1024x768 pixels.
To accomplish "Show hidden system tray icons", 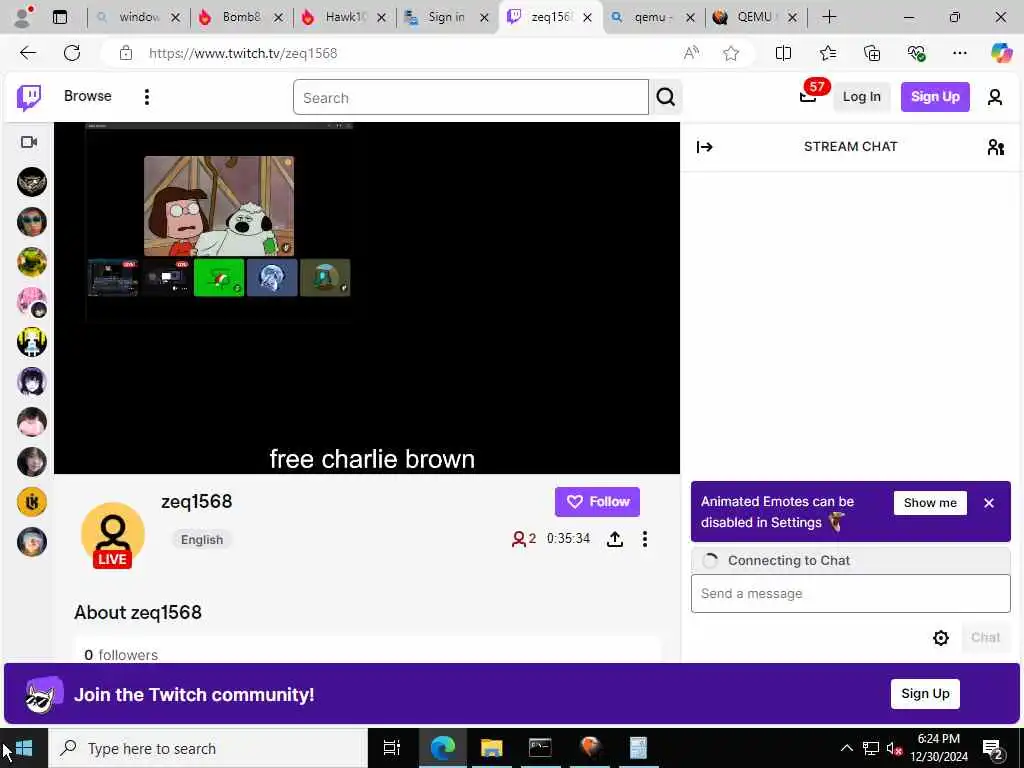I will (846, 748).
